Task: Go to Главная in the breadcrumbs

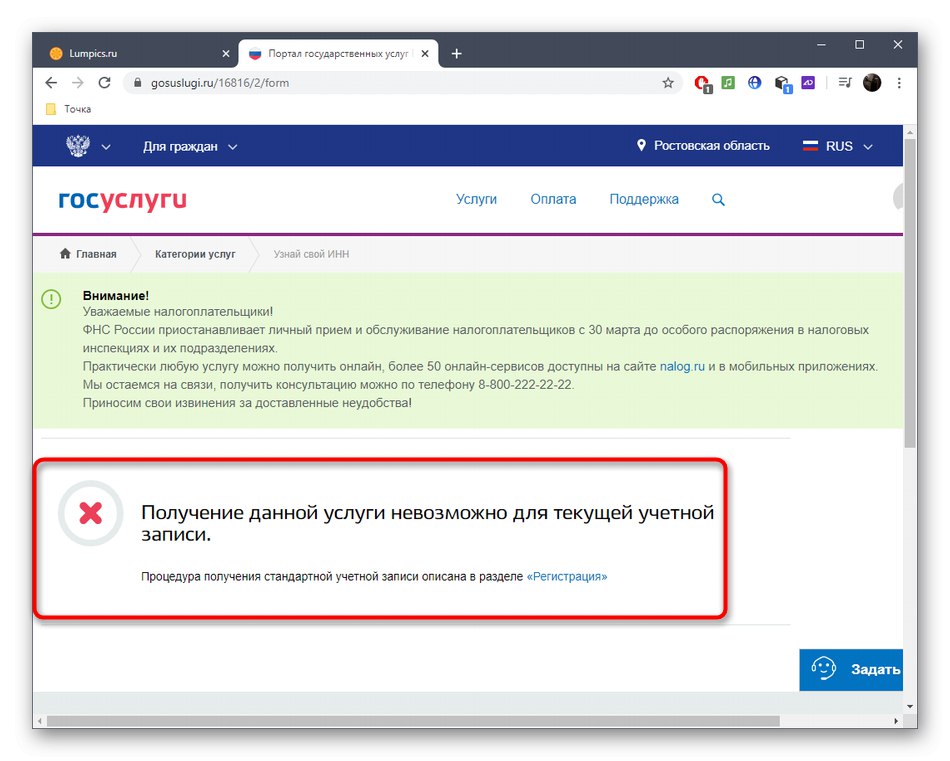Action: coord(96,254)
